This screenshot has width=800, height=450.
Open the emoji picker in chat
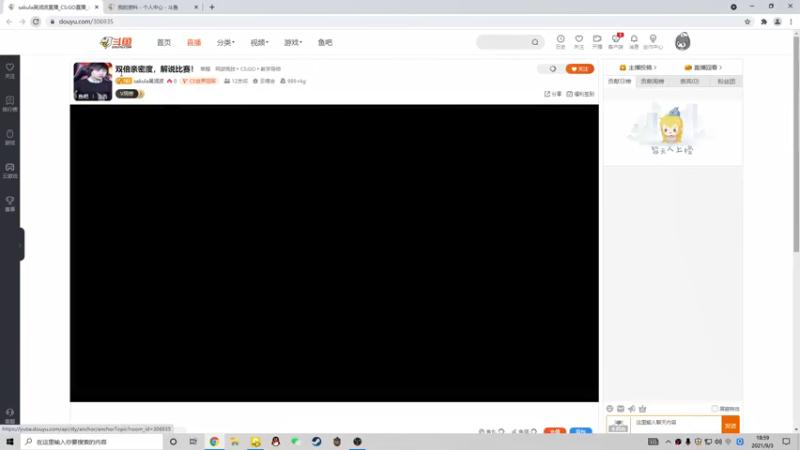(610, 409)
